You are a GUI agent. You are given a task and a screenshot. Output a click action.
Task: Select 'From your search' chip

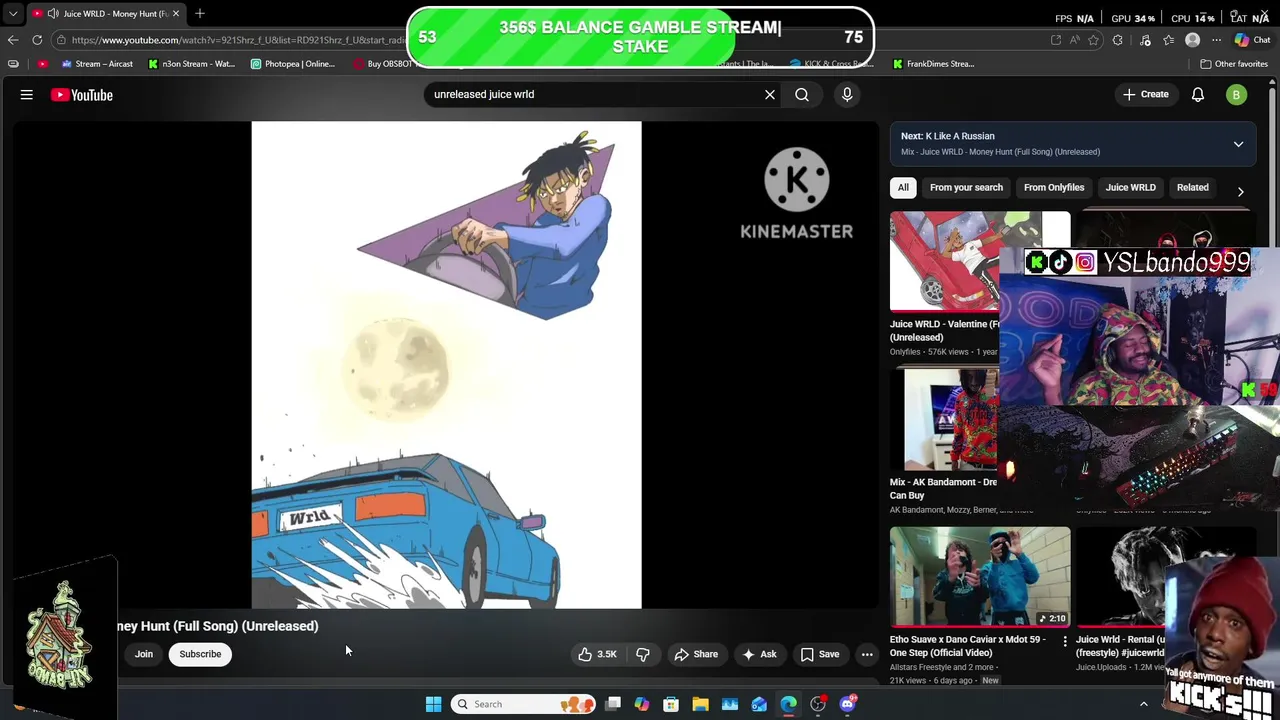pos(966,188)
